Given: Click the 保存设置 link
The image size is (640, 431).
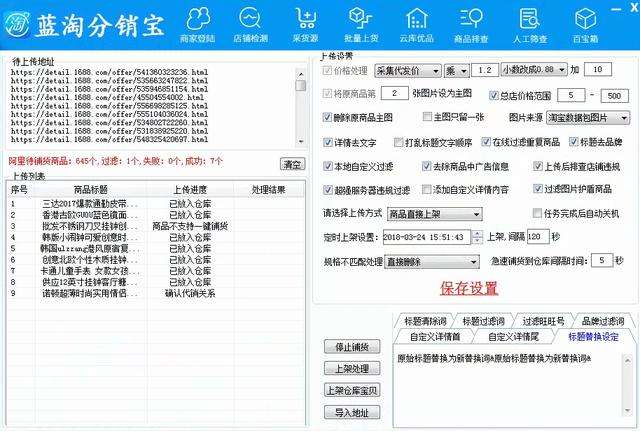Looking at the screenshot, I should 469,288.
